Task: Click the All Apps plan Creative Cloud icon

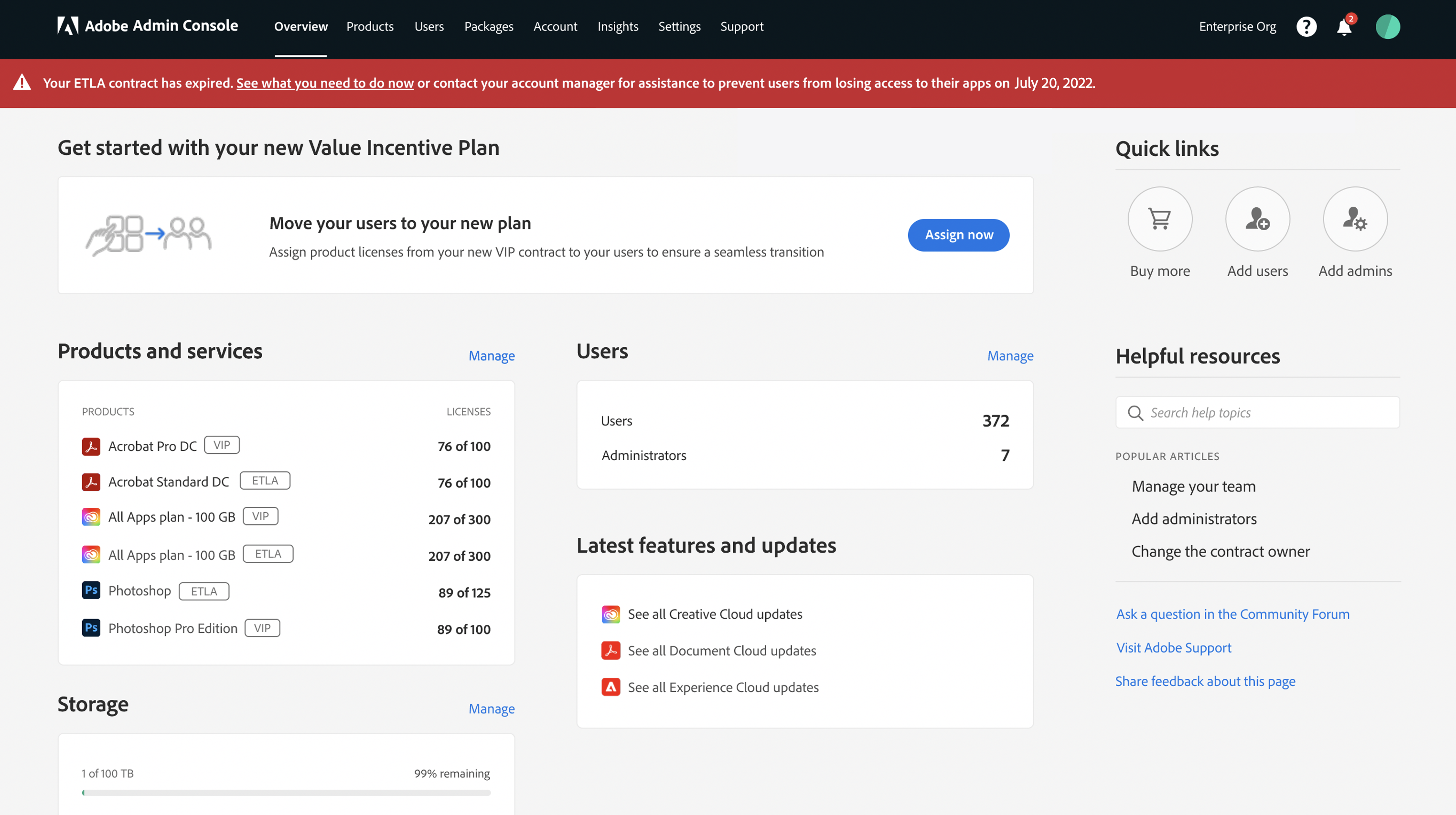Action: coord(91,517)
